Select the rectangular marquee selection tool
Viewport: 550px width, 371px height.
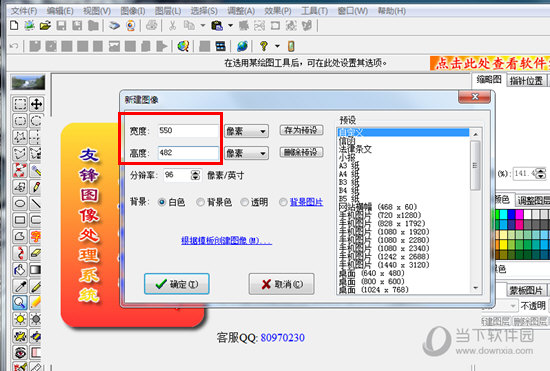(20, 104)
